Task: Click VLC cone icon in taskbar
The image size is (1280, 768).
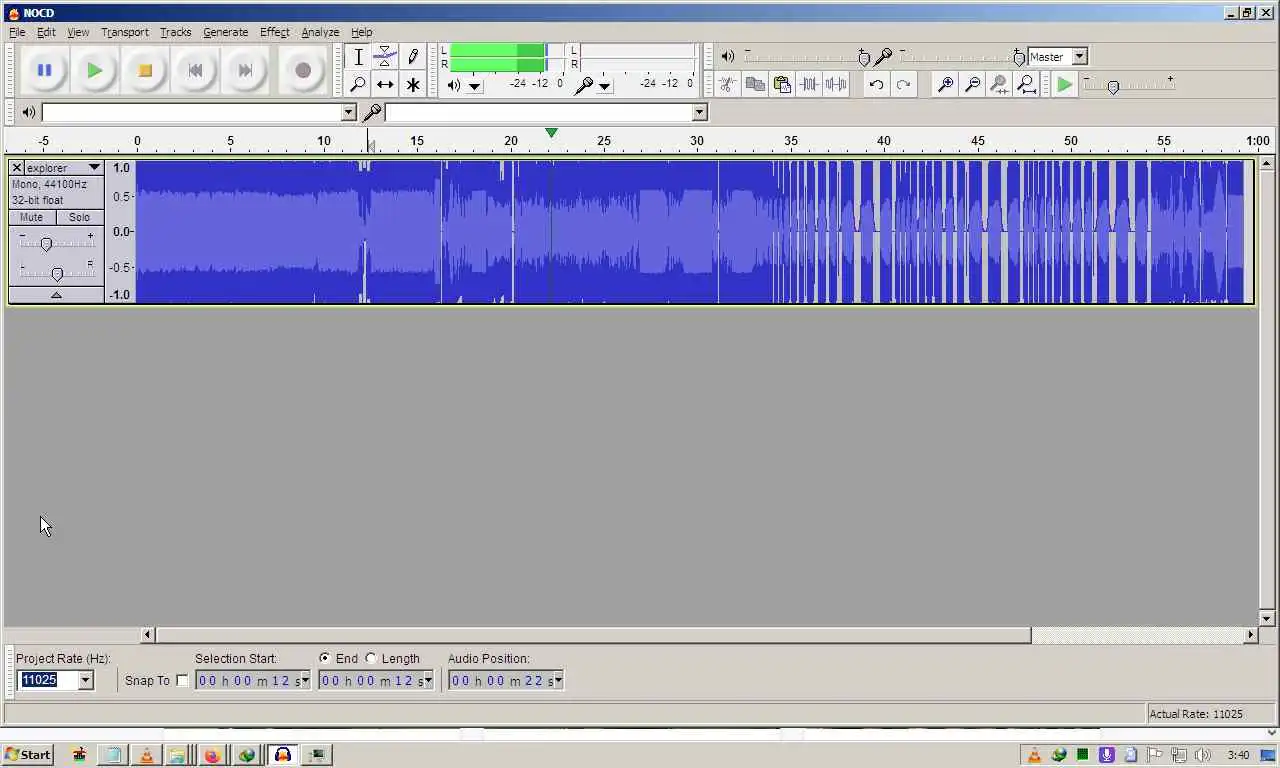Action: [146, 755]
